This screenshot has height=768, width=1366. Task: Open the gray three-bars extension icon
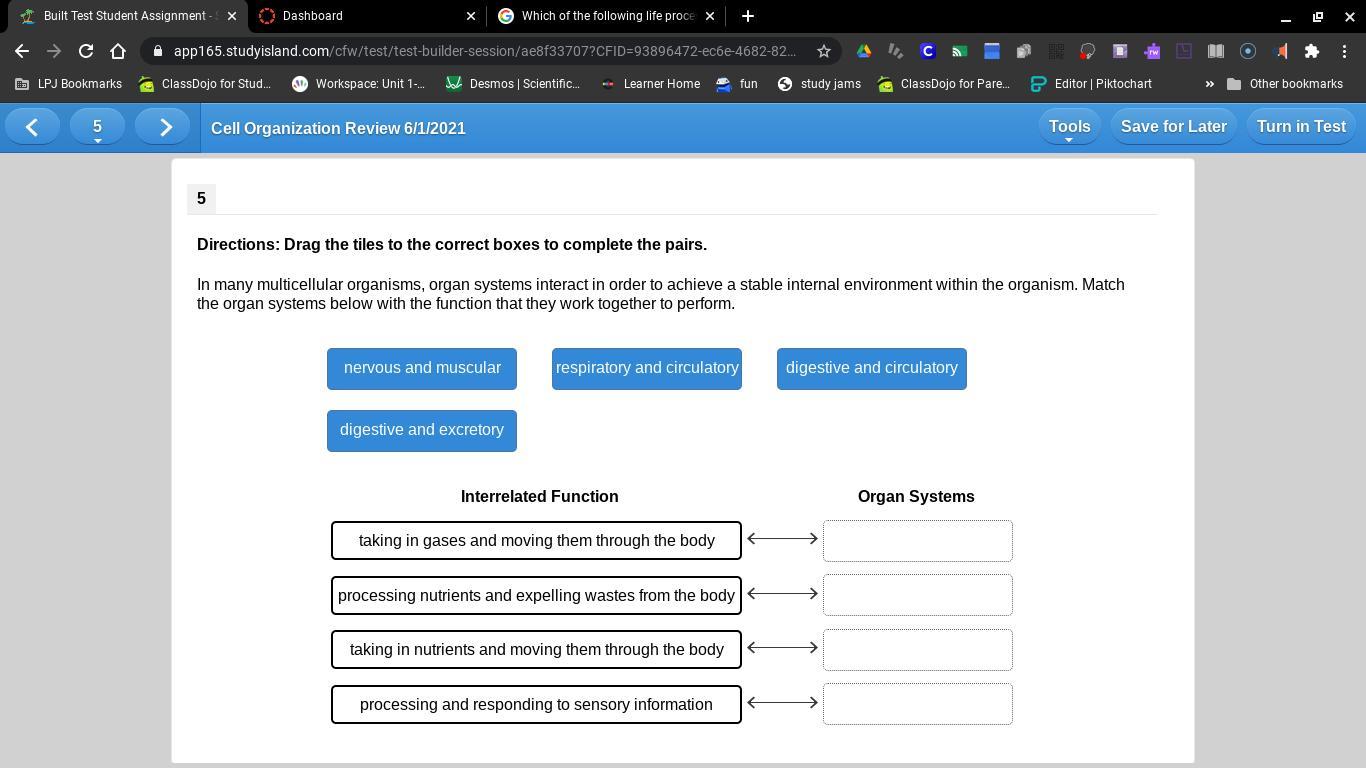click(896, 51)
